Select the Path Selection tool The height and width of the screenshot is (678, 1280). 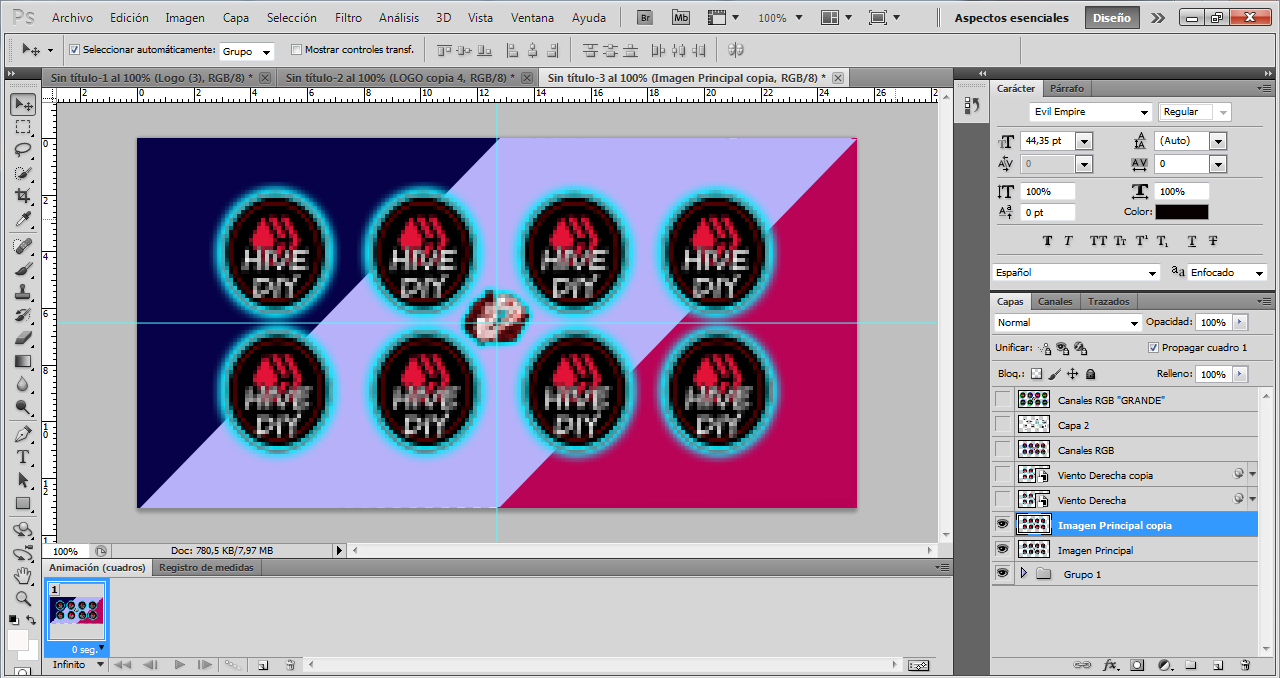(23, 481)
